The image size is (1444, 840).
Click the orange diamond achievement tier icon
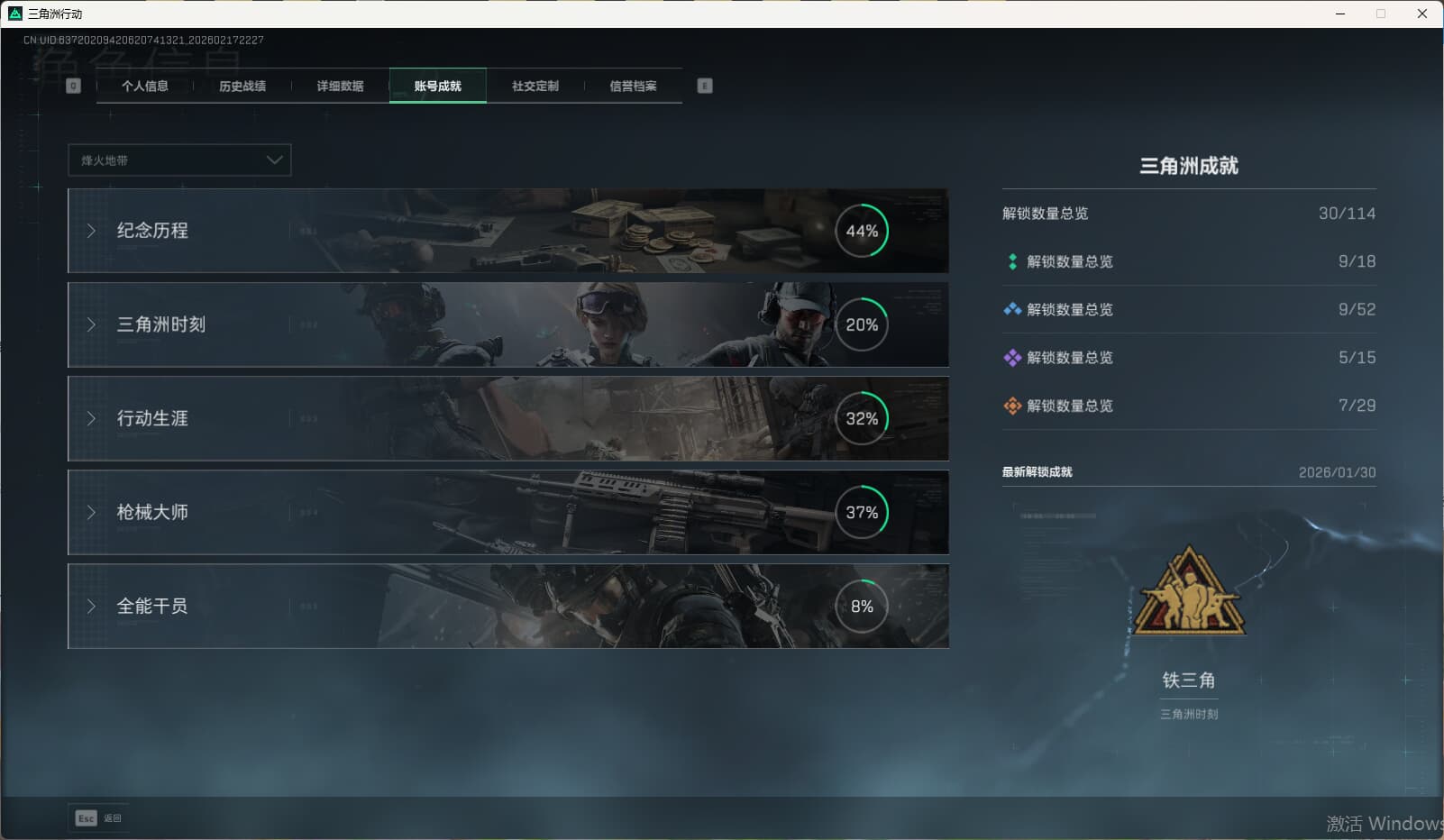[1012, 406]
